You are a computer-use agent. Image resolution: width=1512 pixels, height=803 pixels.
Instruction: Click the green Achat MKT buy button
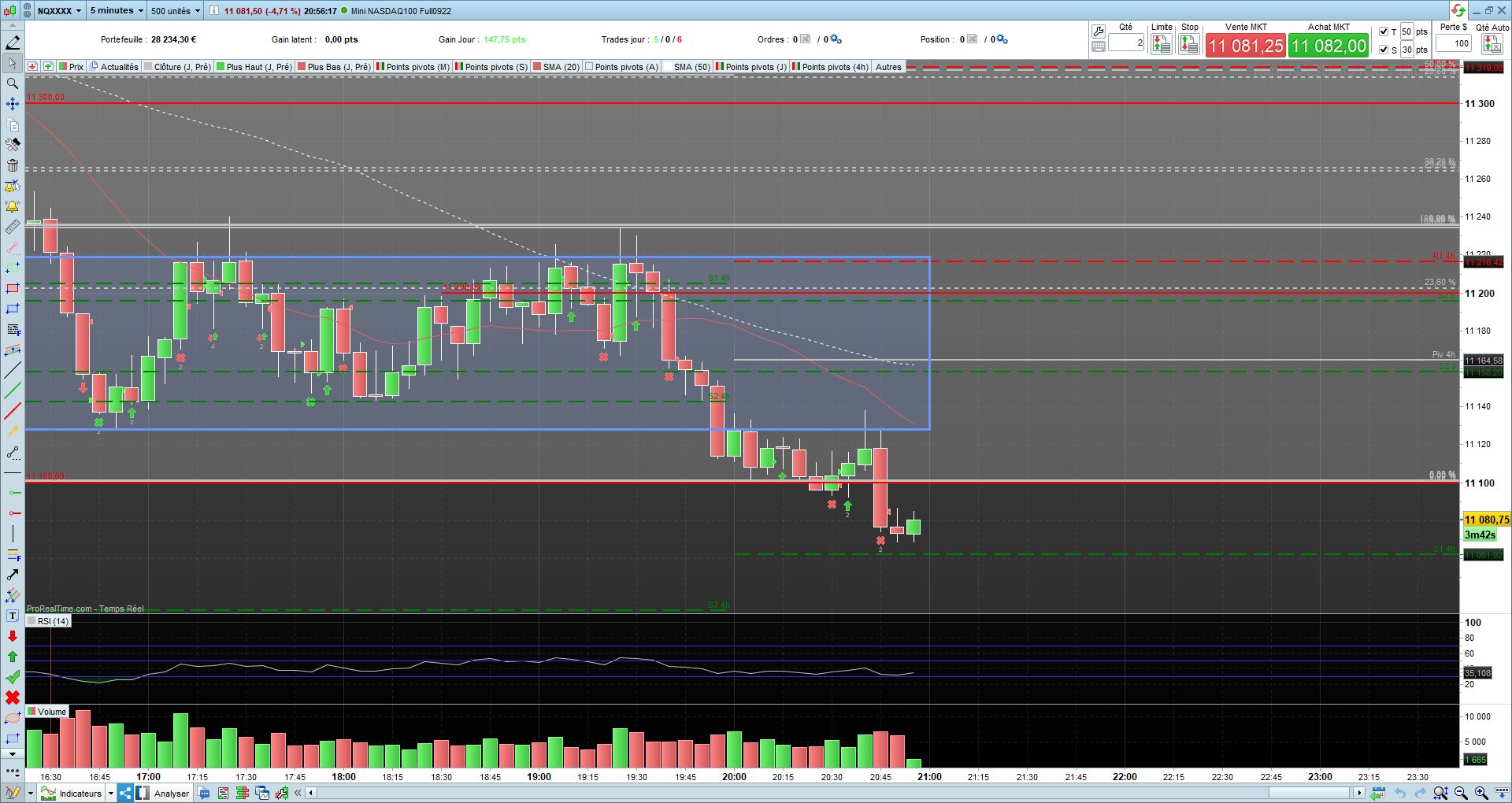[1329, 46]
